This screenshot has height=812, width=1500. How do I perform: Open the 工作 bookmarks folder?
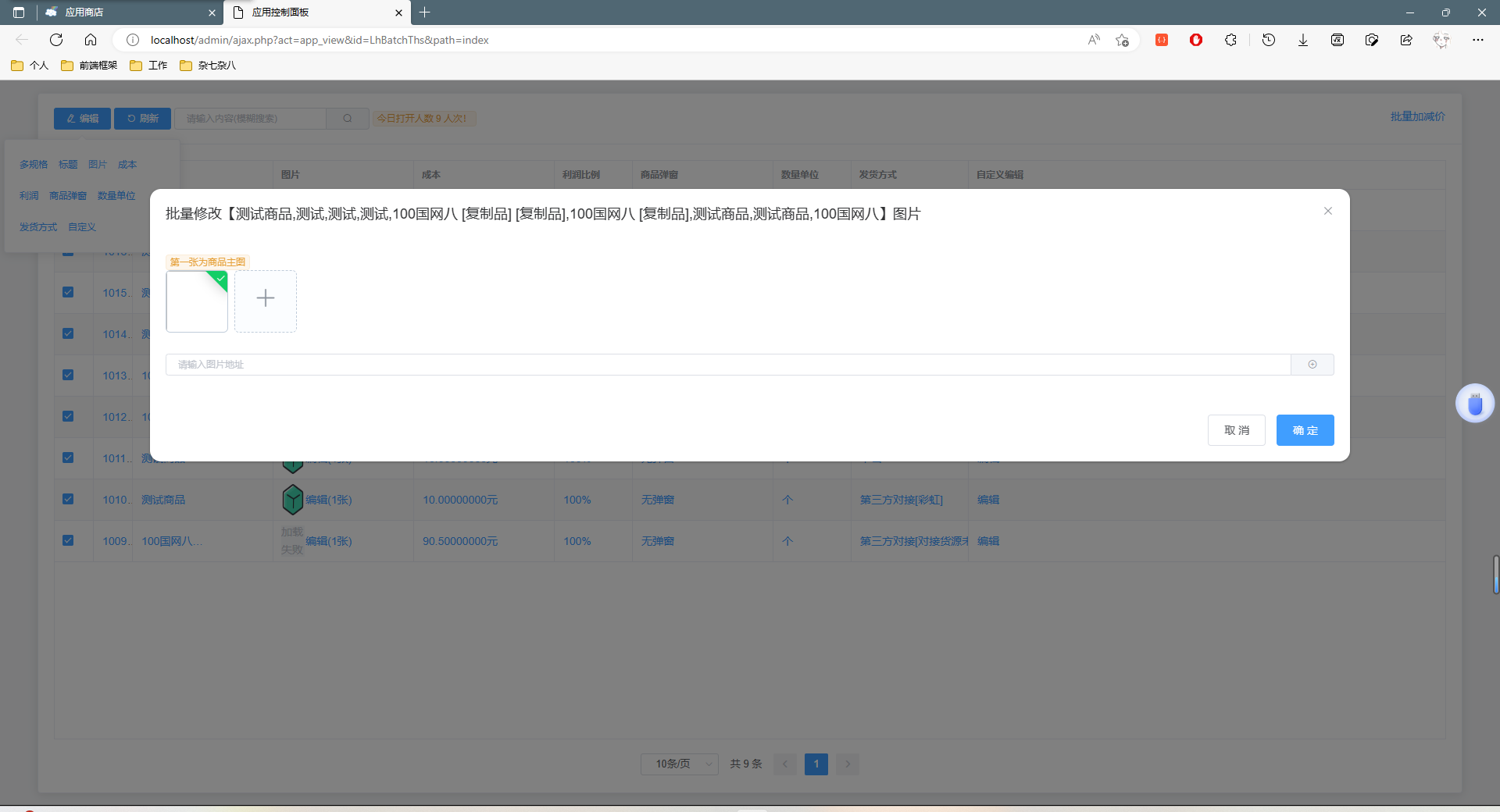(x=148, y=66)
